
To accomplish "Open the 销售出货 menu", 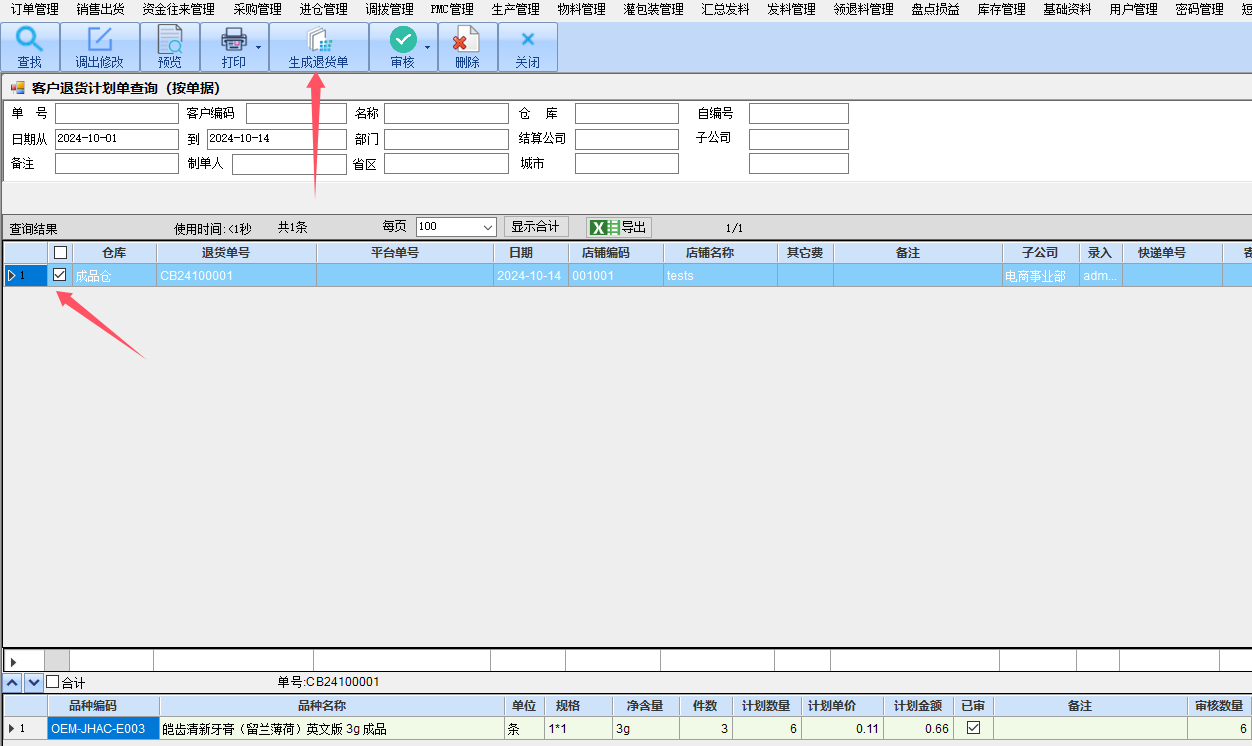I will click(101, 9).
